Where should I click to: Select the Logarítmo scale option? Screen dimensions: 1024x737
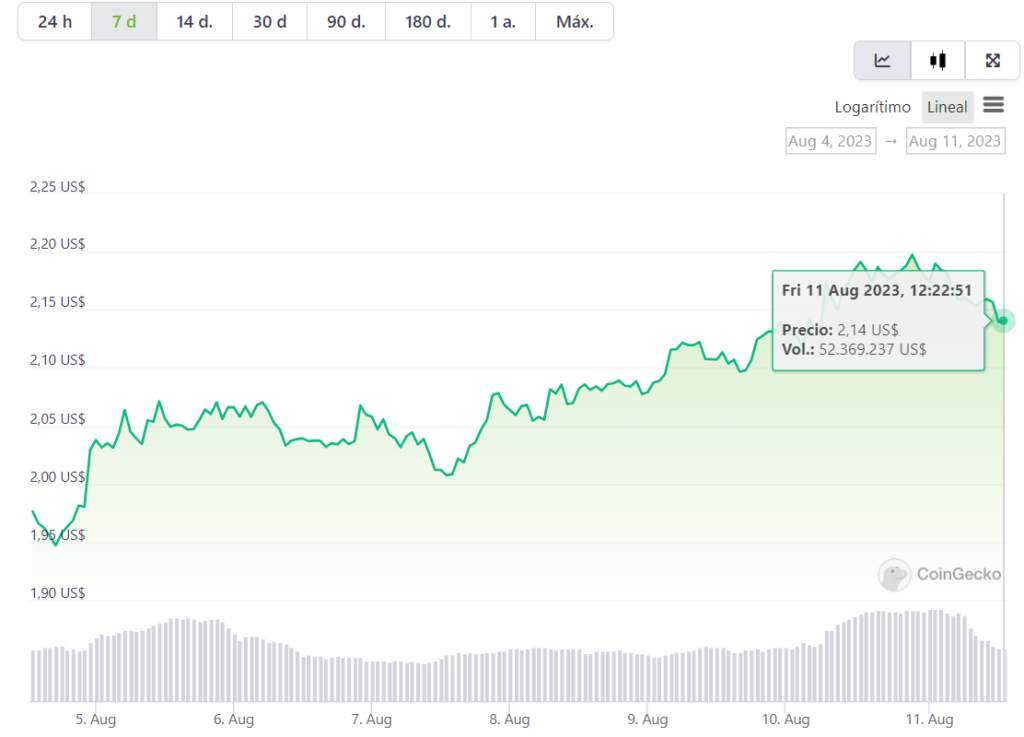pos(872,107)
